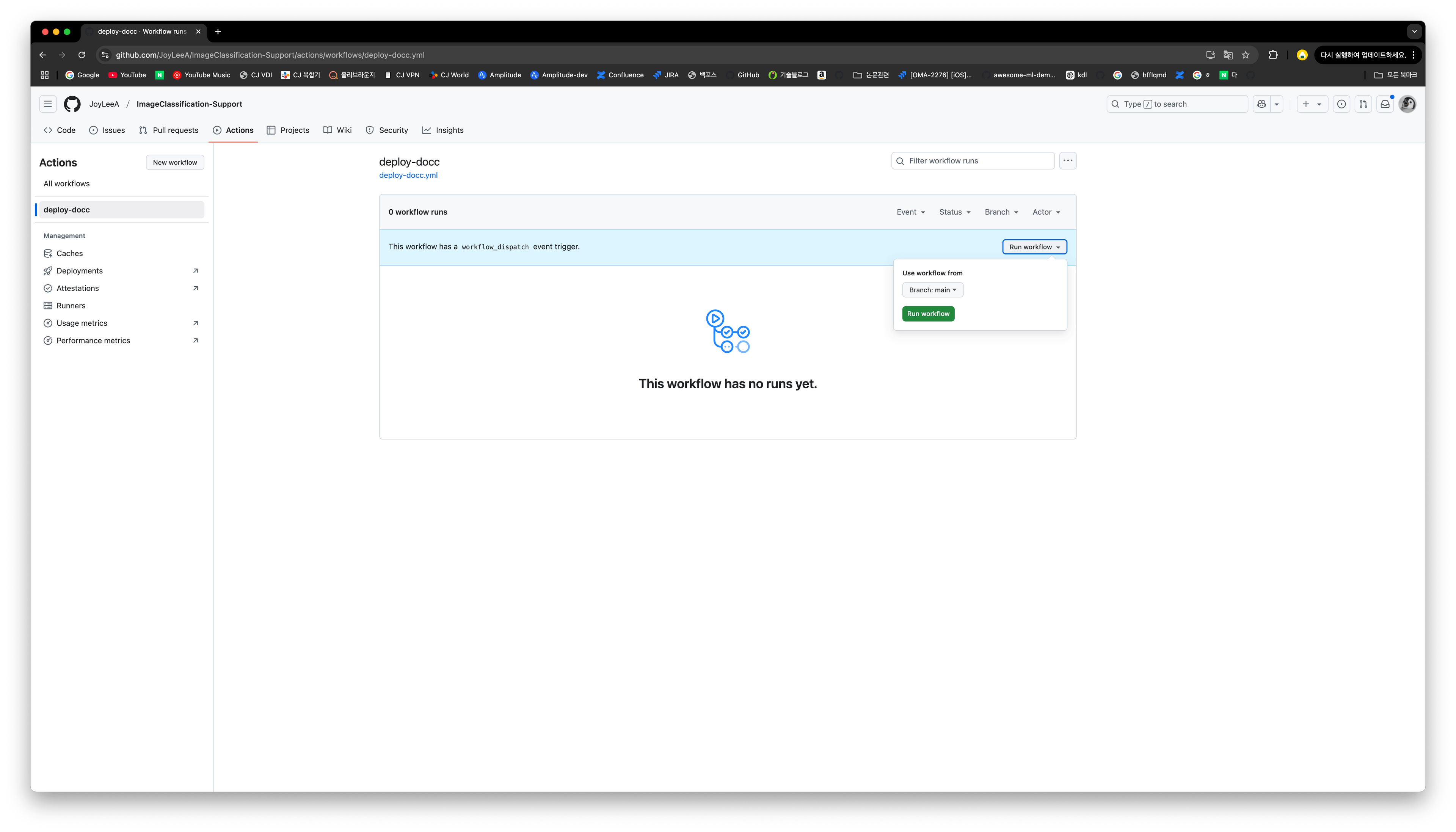The height and width of the screenshot is (832, 1456).
Task: Click the green Run workflow button
Action: coord(928,313)
